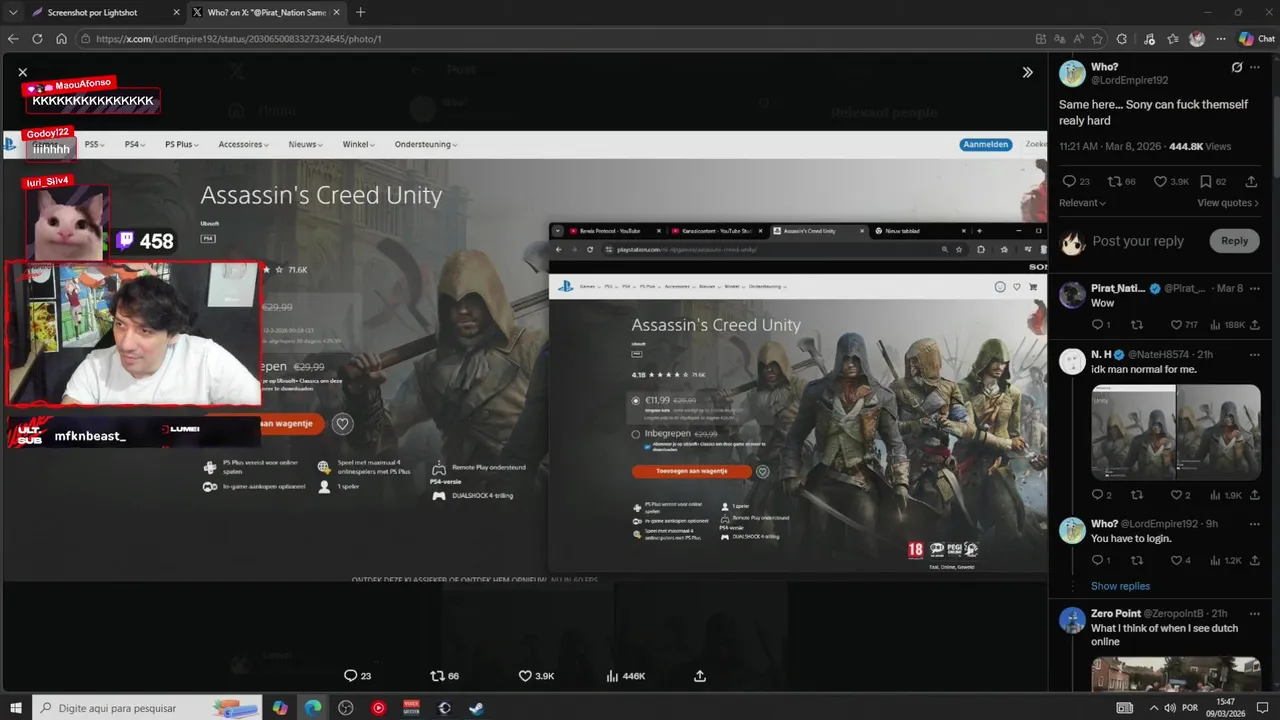Select the €11,99 price radio option
The width and height of the screenshot is (1280, 720).
[636, 400]
